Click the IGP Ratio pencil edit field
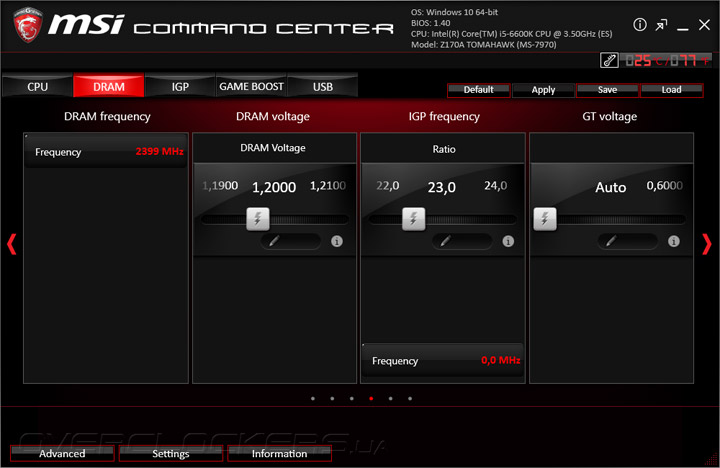Screen dimensions: 720x468 462,241
